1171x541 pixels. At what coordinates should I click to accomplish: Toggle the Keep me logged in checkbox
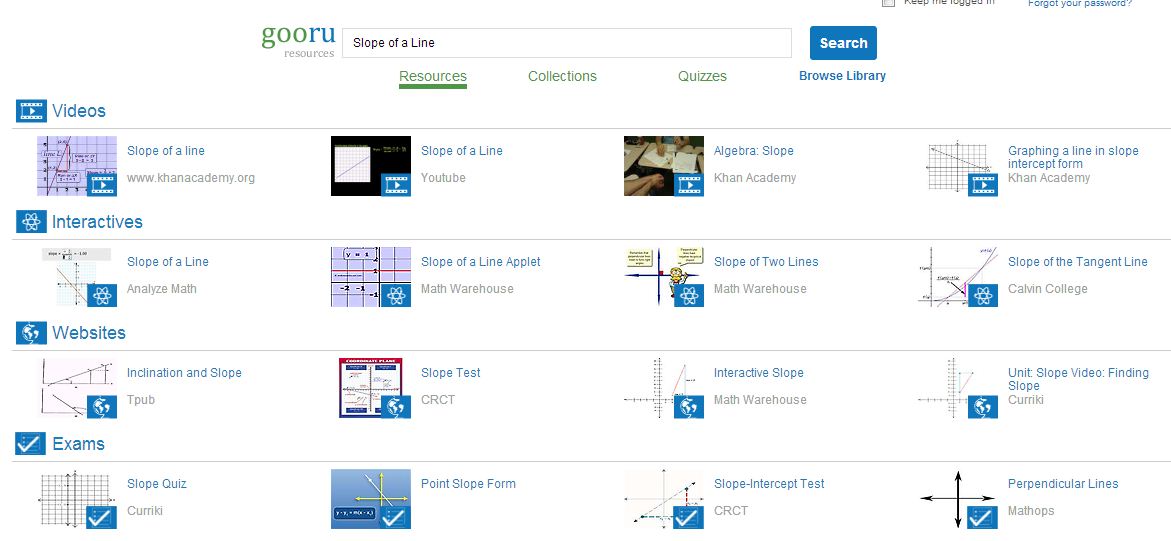[x=888, y=2]
